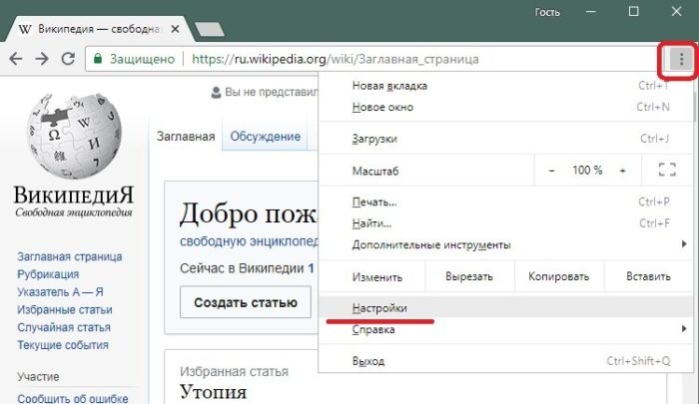The image size is (699, 404).
Task: Reload the page with the refresh icon
Action: (68, 58)
